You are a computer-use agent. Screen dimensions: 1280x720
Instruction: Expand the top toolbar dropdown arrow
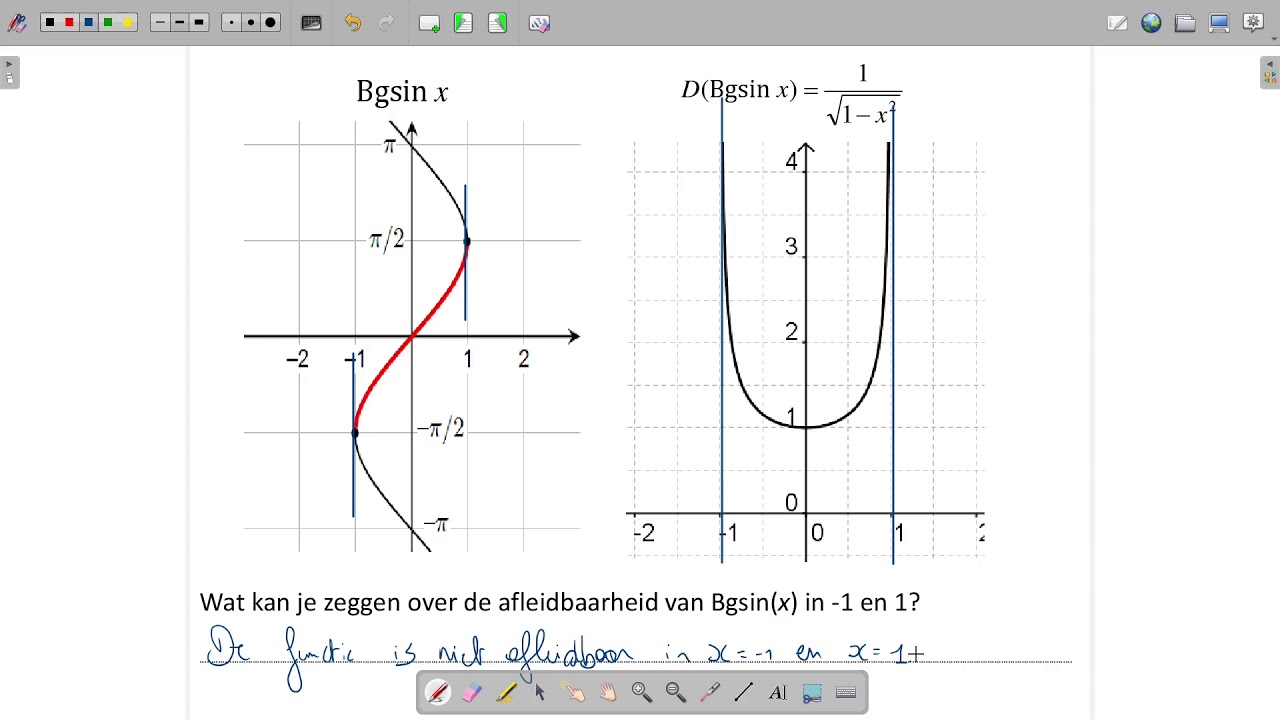1274,38
